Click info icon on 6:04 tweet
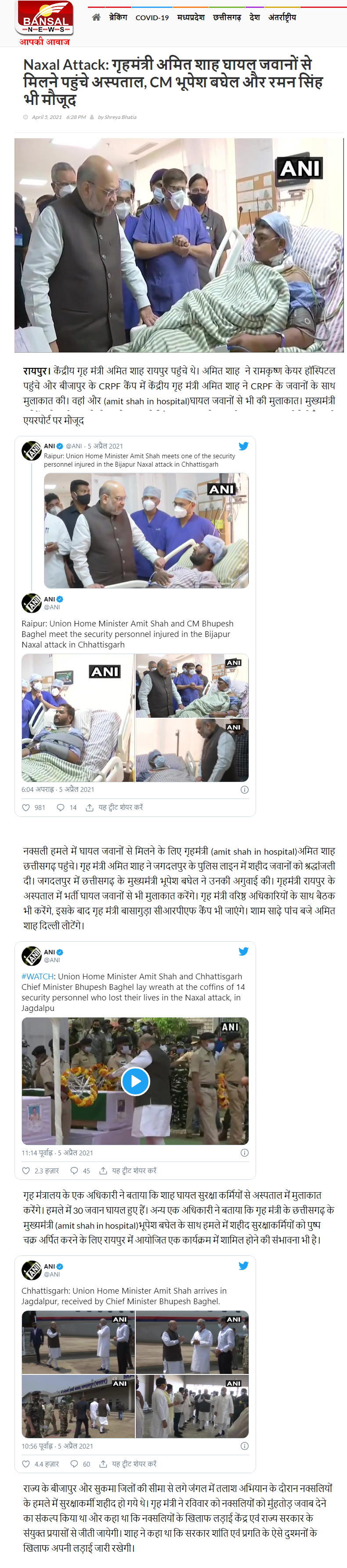 click(244, 789)
